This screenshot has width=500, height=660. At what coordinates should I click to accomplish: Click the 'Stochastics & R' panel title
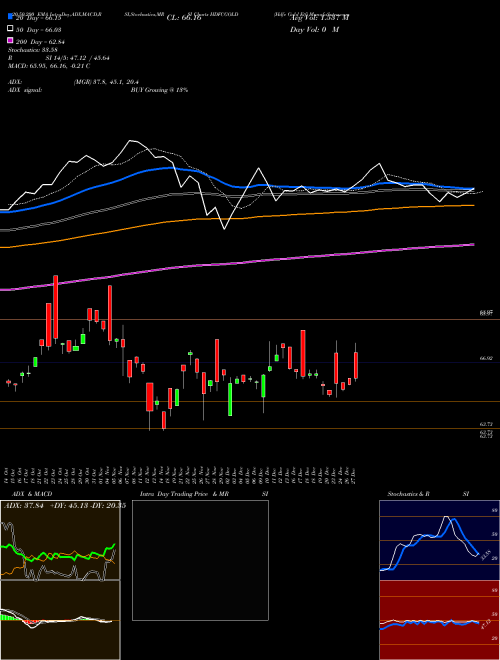tap(409, 494)
